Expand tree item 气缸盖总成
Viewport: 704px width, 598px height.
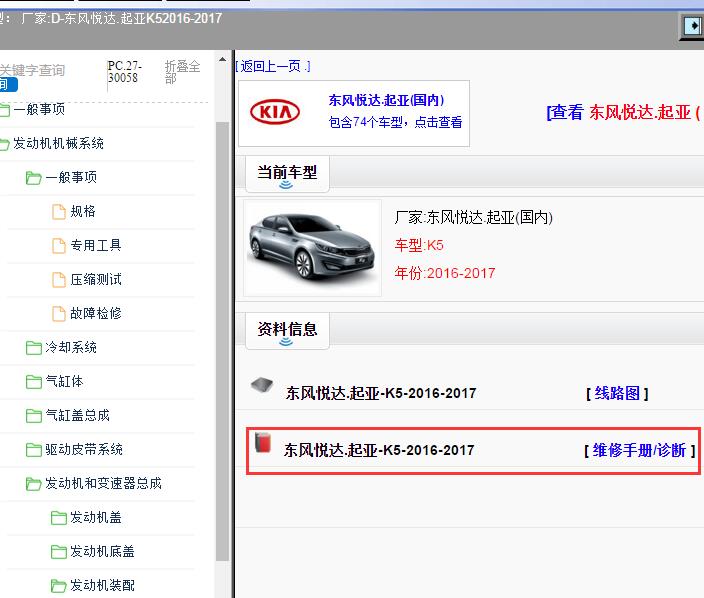[77, 416]
